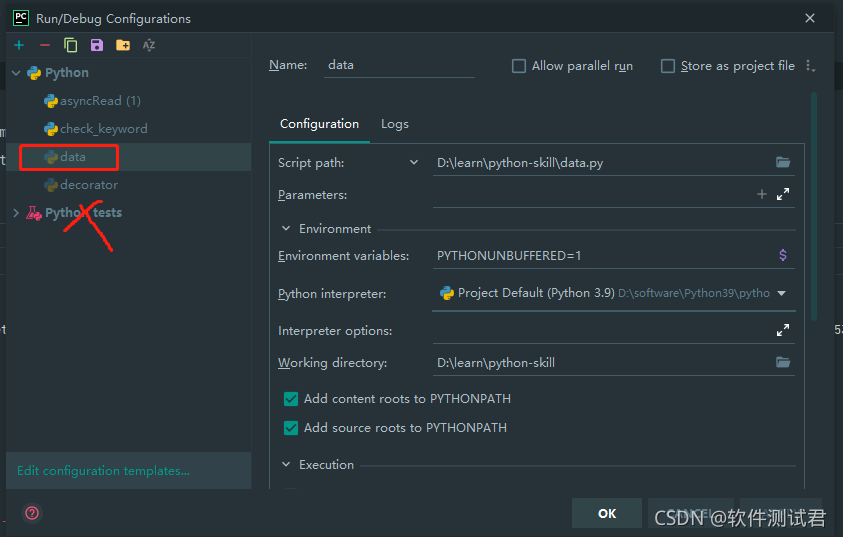Expand the Parameters field editor

coord(783,194)
